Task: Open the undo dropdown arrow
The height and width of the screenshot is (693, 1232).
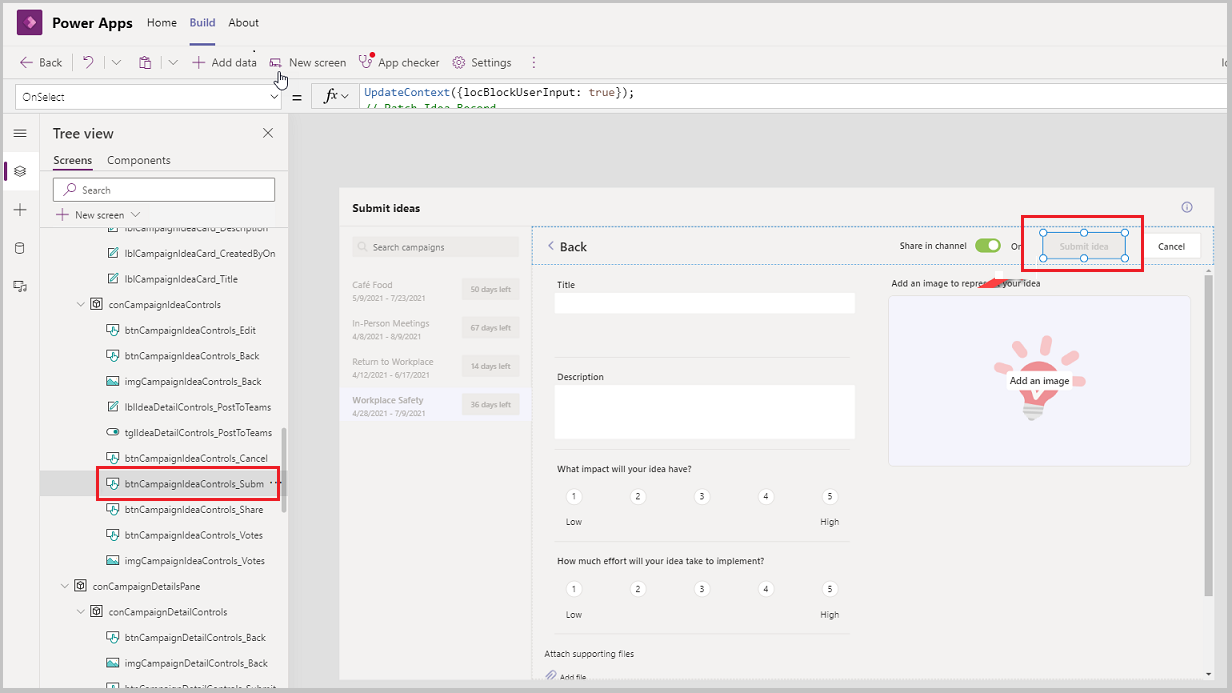Action: click(x=117, y=62)
